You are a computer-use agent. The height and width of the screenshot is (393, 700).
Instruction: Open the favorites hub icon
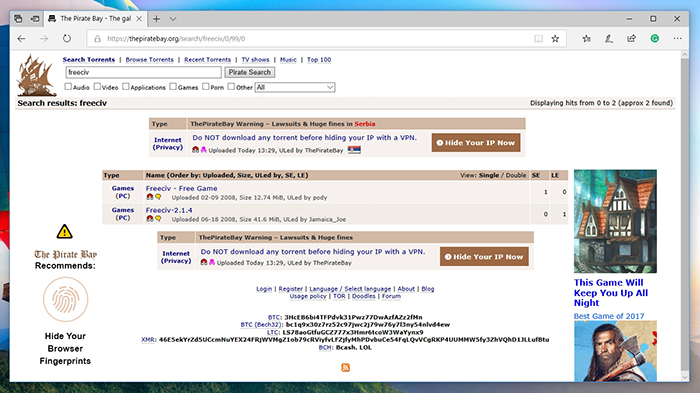(587, 39)
